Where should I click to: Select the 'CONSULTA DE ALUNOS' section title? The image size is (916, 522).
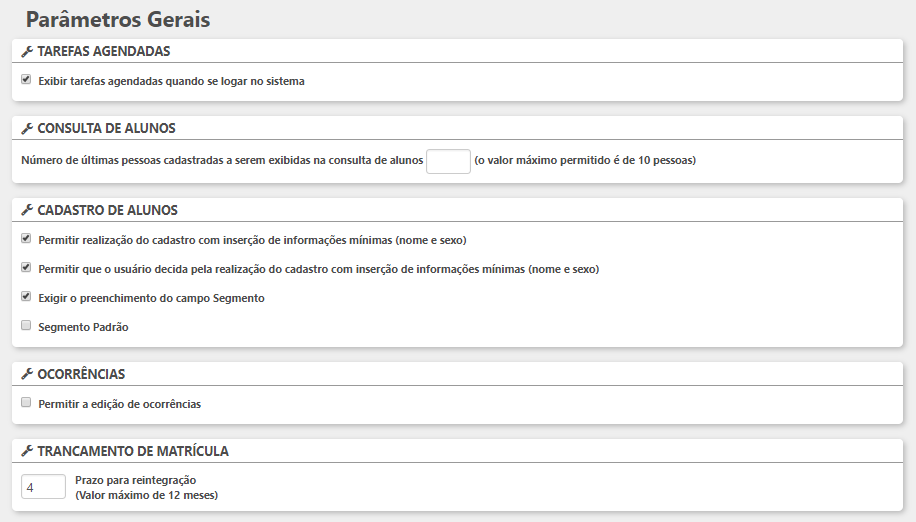(106, 128)
